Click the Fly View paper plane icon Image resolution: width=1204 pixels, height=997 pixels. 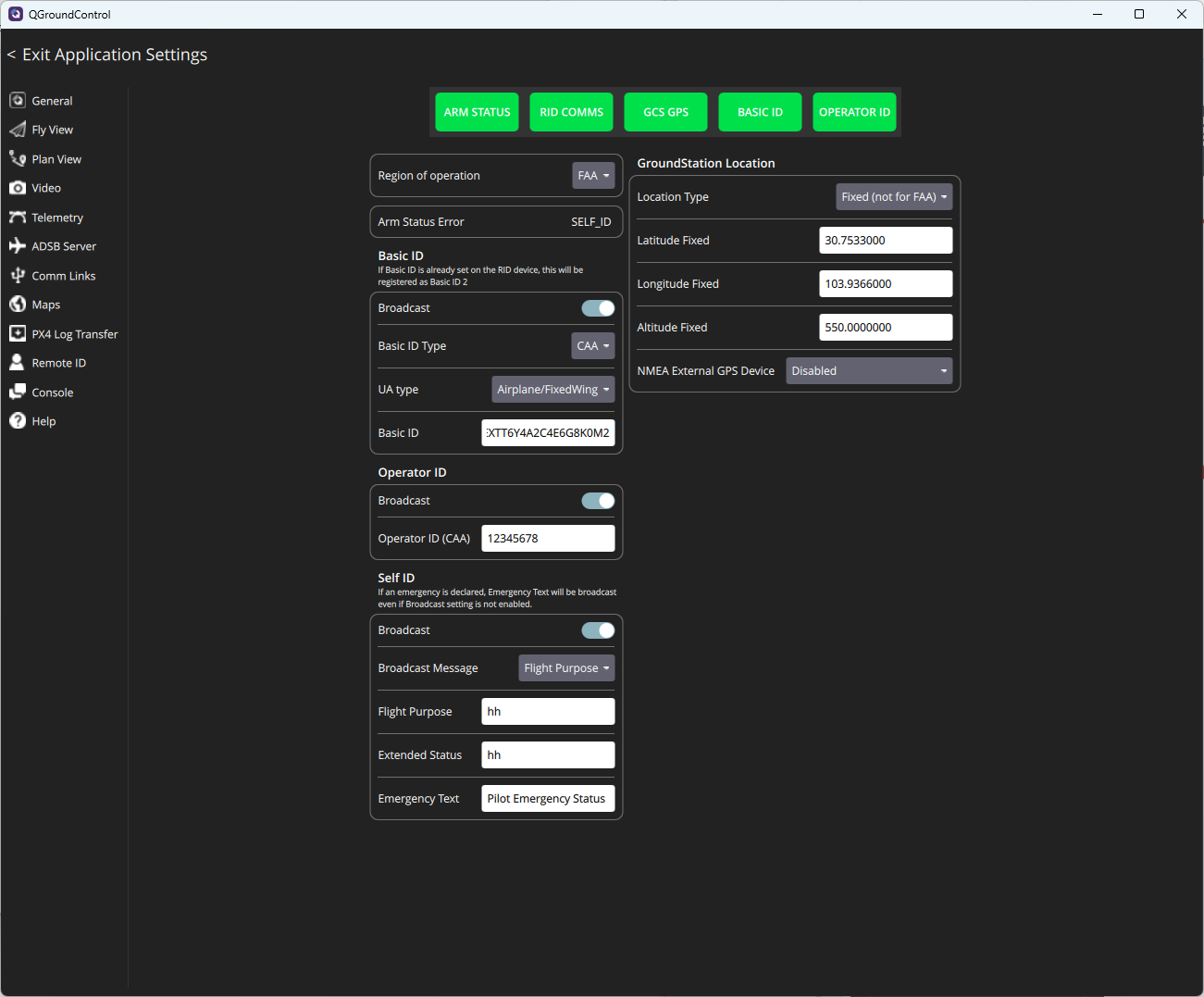click(x=18, y=130)
